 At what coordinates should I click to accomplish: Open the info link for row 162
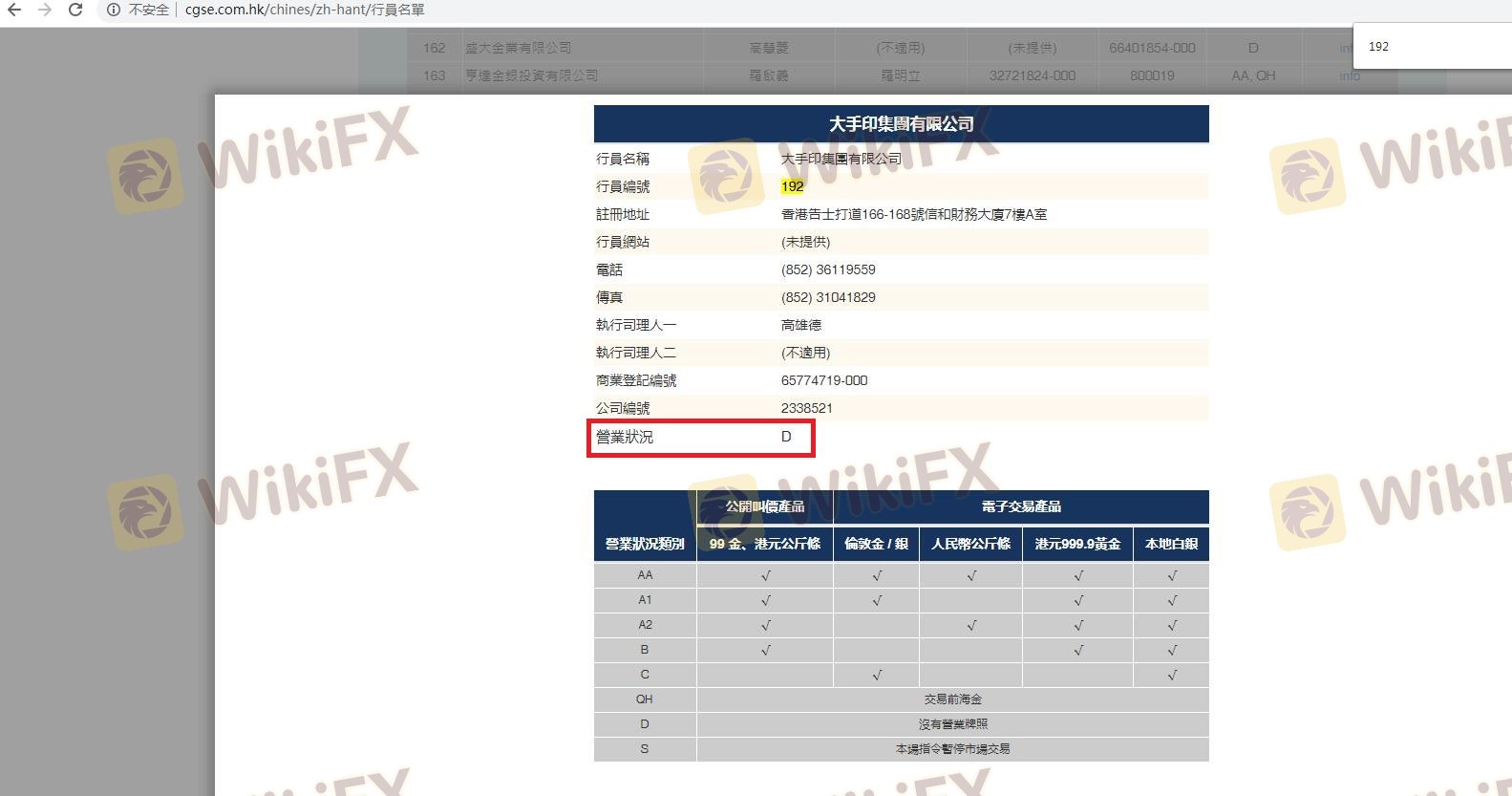click(1346, 48)
